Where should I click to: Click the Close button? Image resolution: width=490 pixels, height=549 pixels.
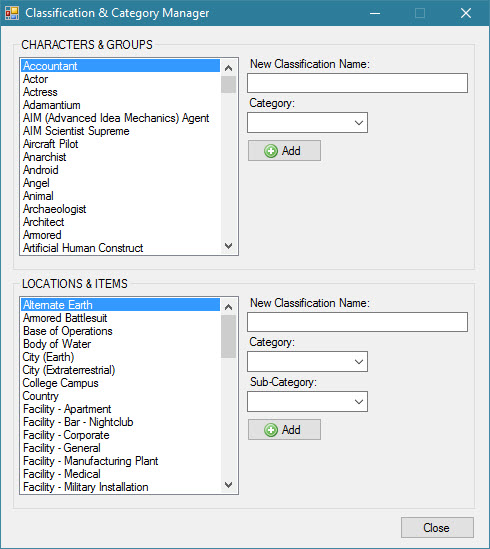(437, 528)
